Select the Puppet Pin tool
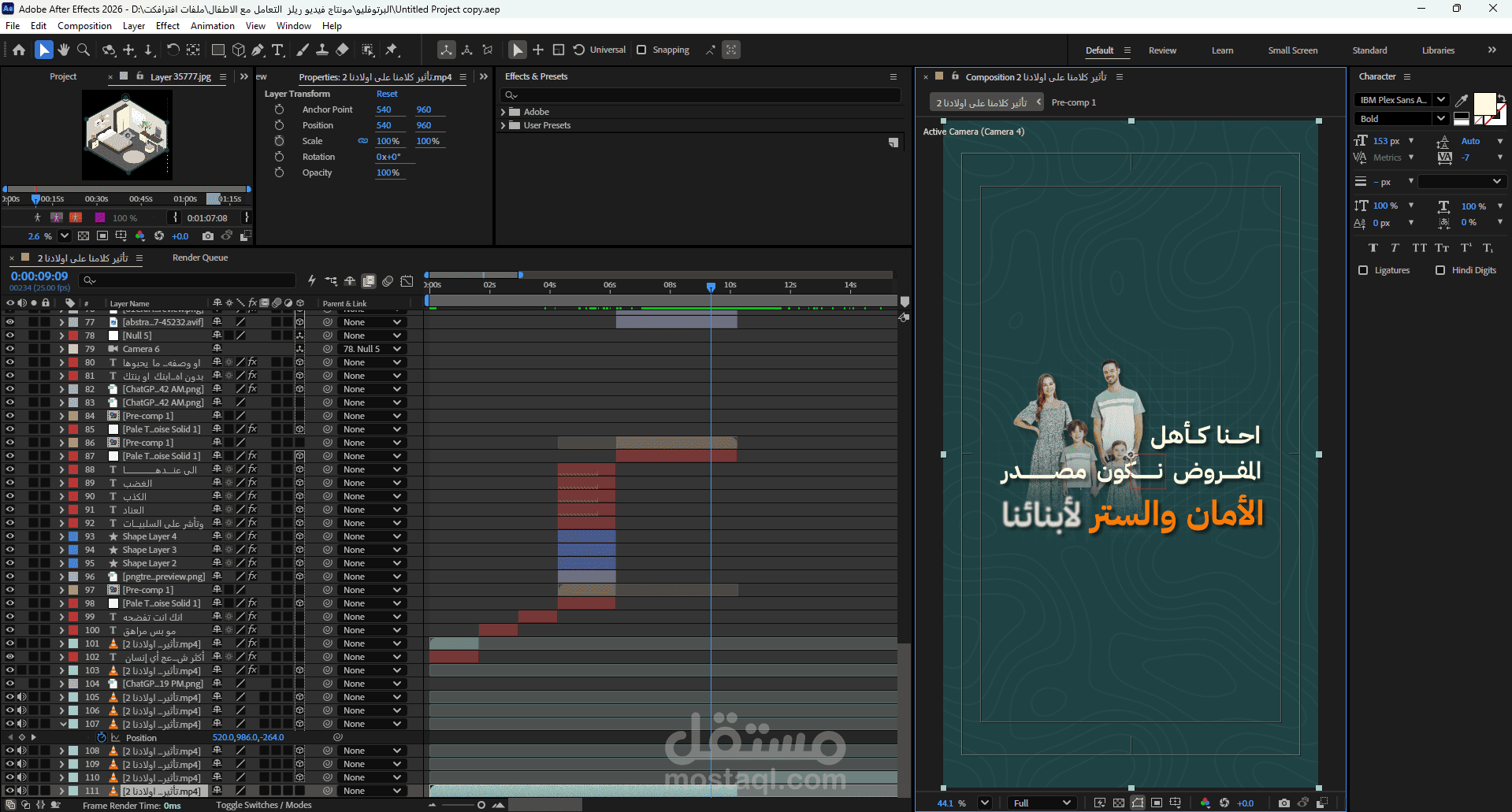Viewport: 1512px width, 812px height. (392, 50)
